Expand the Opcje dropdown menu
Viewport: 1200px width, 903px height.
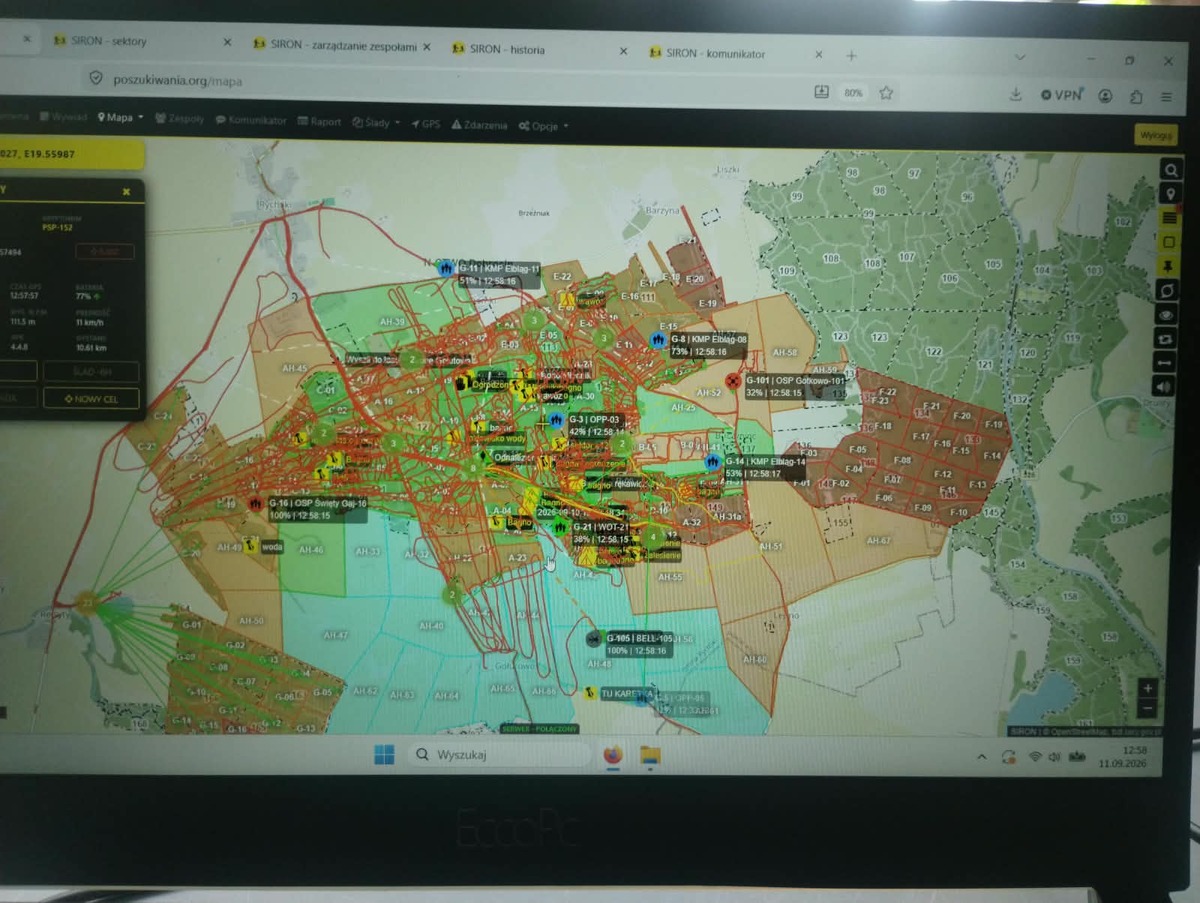tap(543, 126)
